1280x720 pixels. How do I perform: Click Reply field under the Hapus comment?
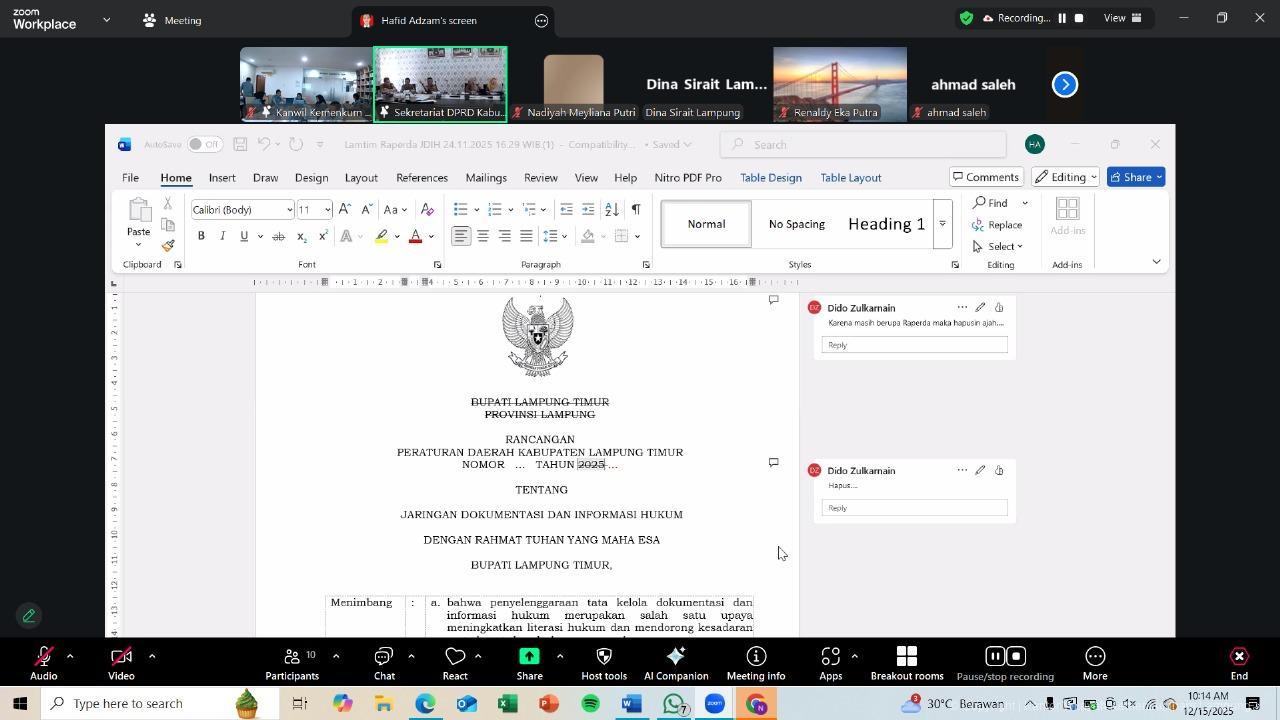(x=914, y=508)
